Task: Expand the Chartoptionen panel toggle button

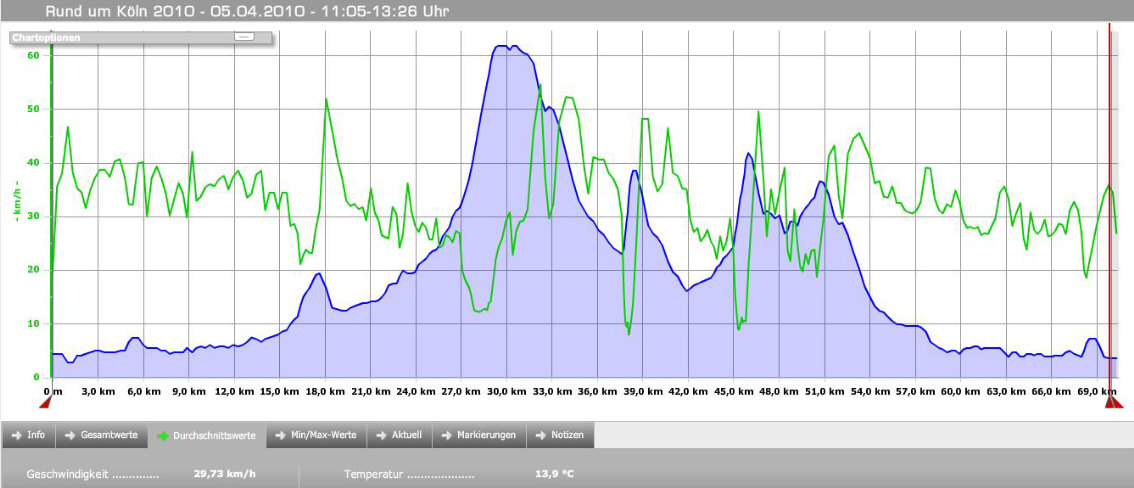Action: [x=244, y=37]
